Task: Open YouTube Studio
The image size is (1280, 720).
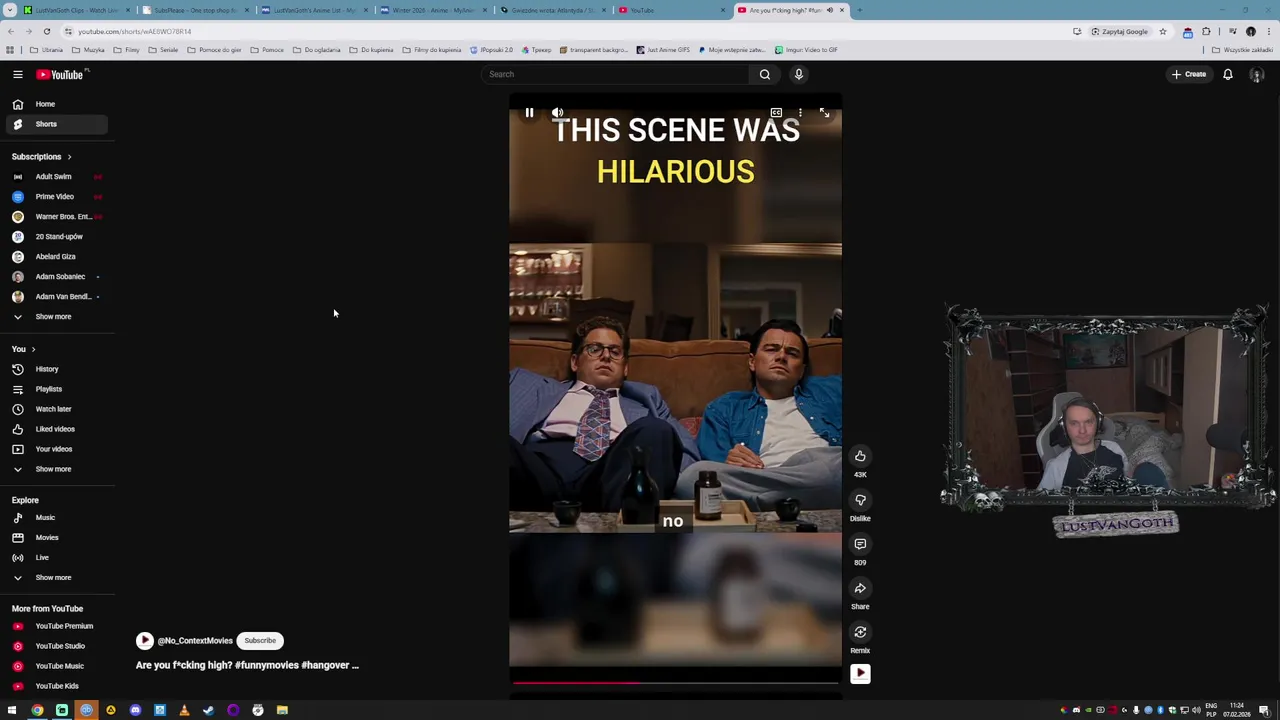Action: [x=55, y=646]
